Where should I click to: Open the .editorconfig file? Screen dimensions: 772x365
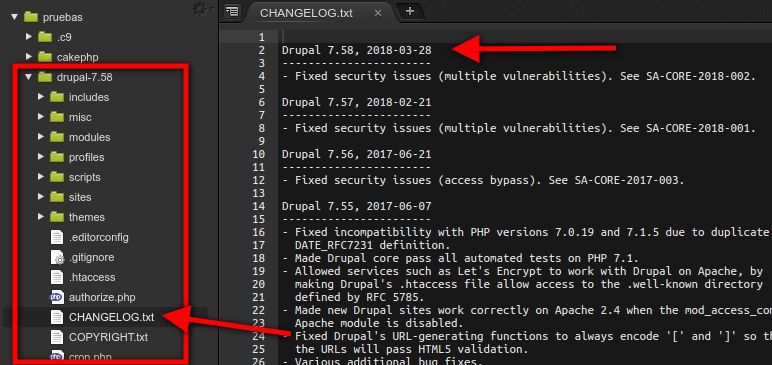click(x=98, y=237)
